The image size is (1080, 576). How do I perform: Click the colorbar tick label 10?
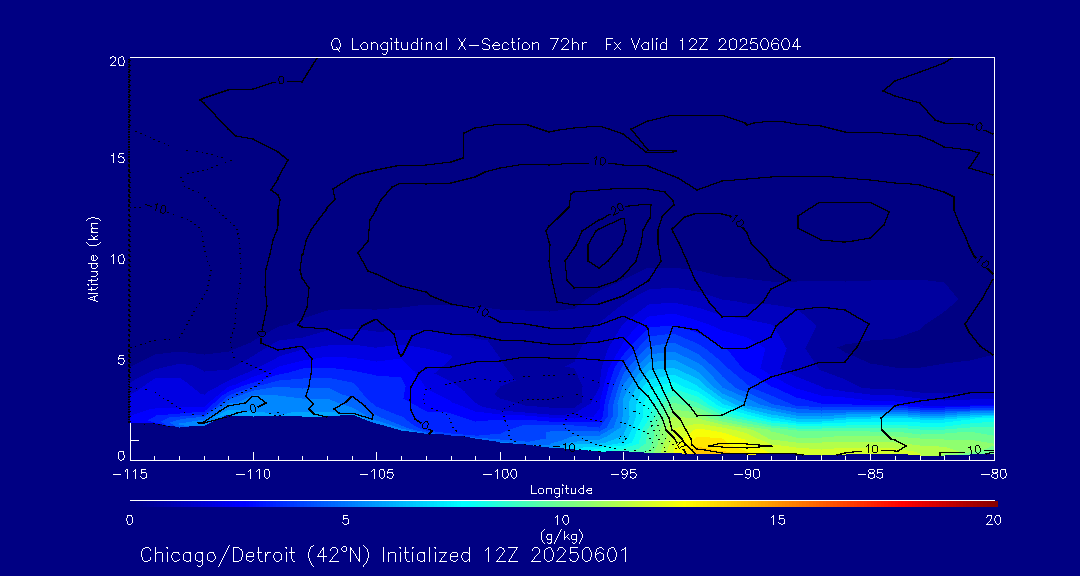click(x=561, y=521)
